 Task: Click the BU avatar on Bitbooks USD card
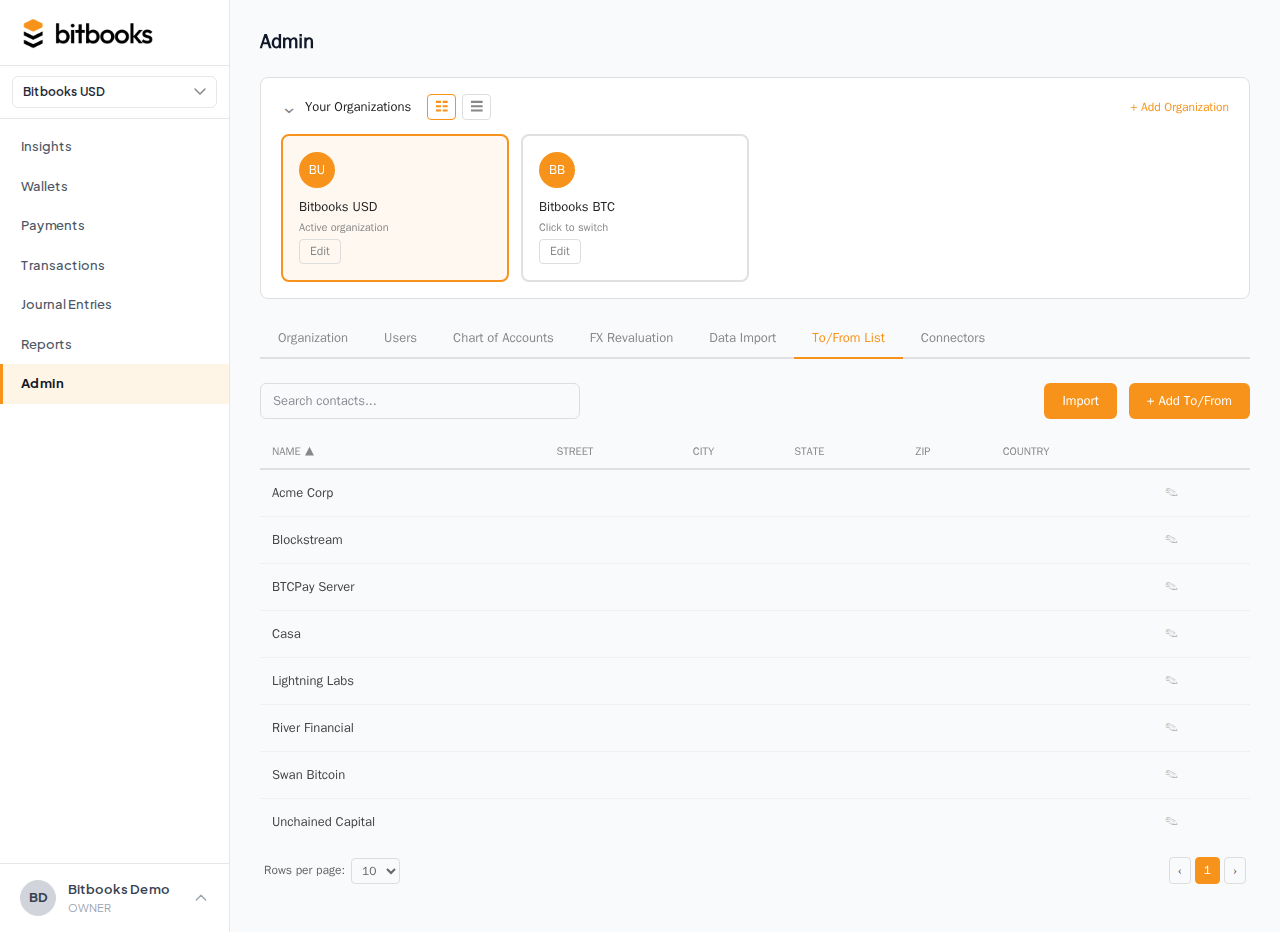pyautogui.click(x=317, y=170)
